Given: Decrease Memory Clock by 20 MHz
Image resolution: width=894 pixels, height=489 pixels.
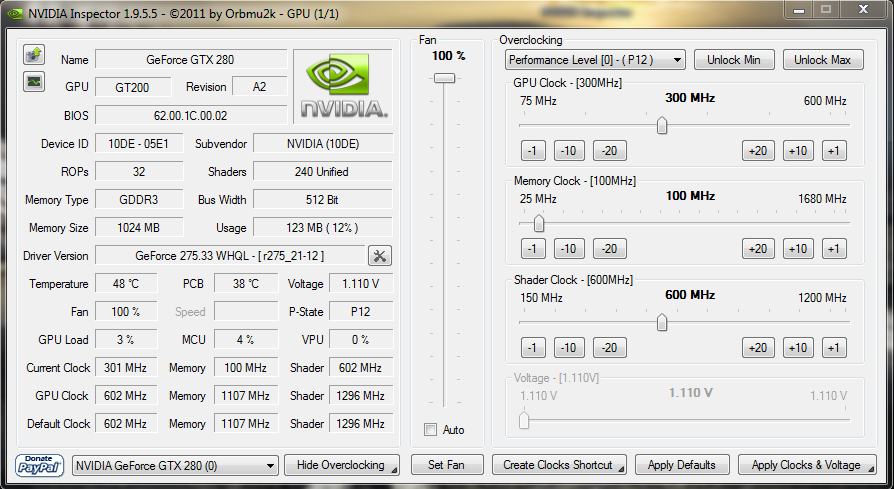Looking at the screenshot, I should point(609,249).
